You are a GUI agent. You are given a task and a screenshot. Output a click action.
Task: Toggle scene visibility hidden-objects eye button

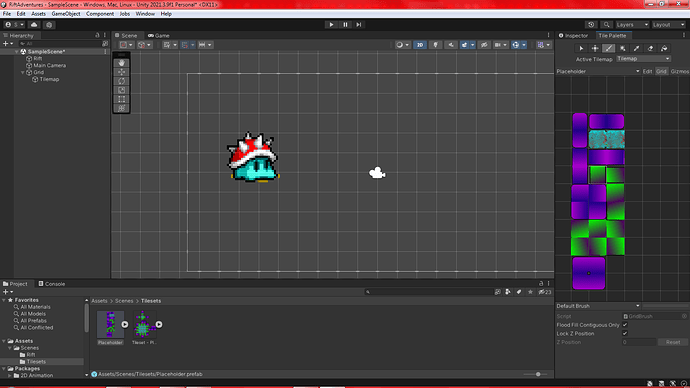484,45
